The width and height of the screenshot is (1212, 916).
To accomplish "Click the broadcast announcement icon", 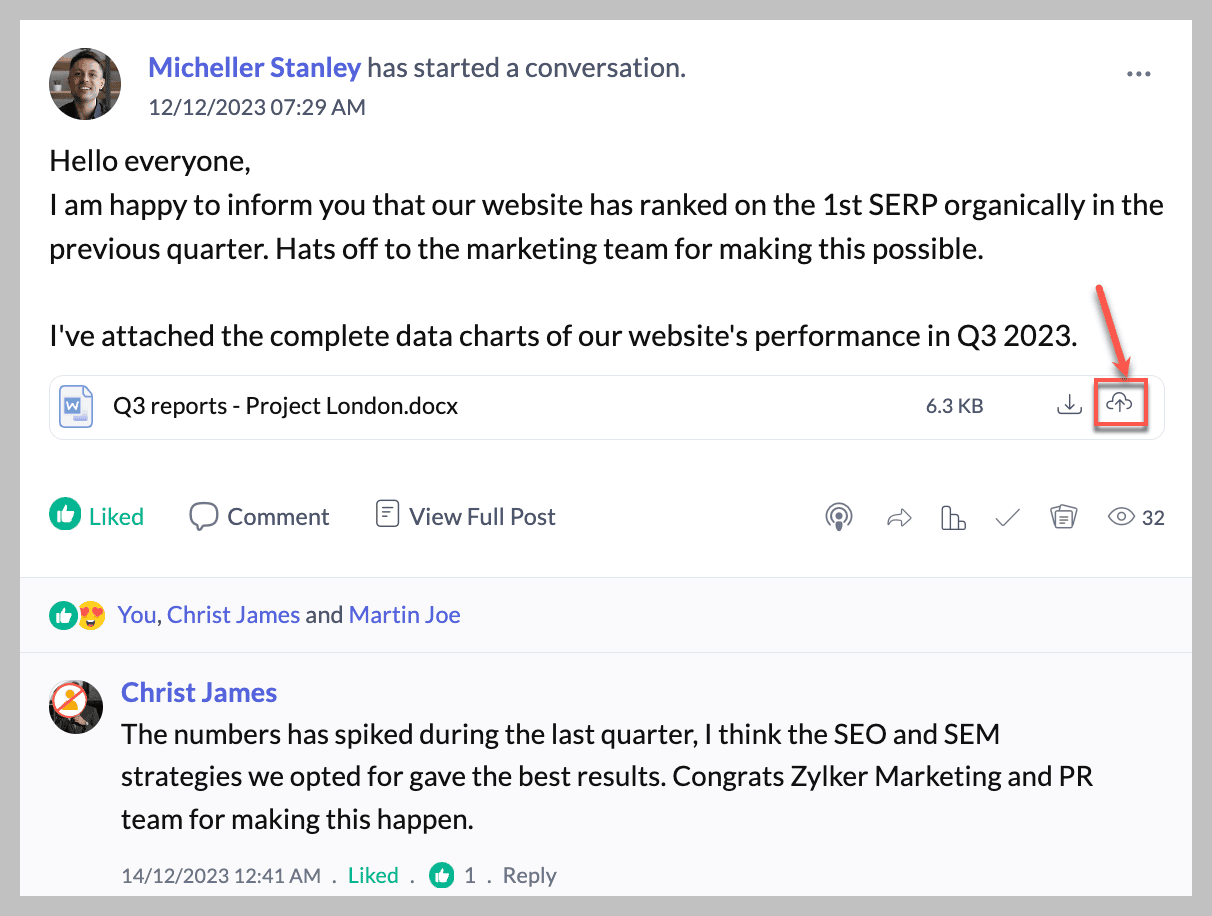I will click(x=838, y=517).
